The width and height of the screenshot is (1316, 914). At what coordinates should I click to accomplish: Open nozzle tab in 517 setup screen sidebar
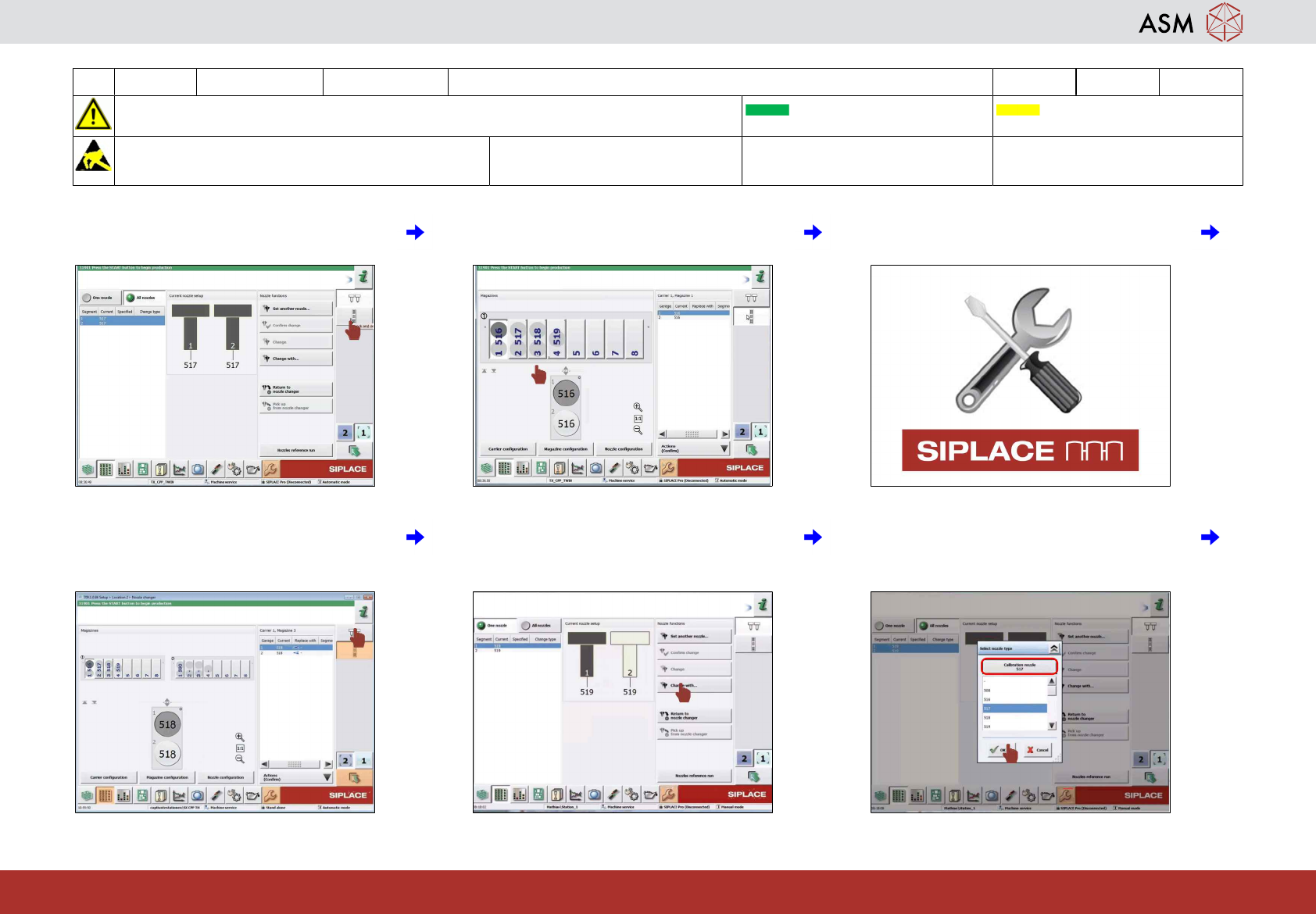coord(355,298)
